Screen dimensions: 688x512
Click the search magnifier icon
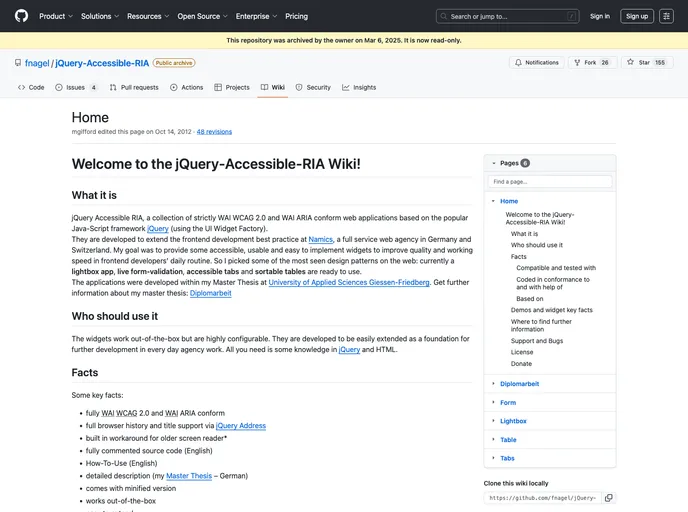(x=444, y=16)
